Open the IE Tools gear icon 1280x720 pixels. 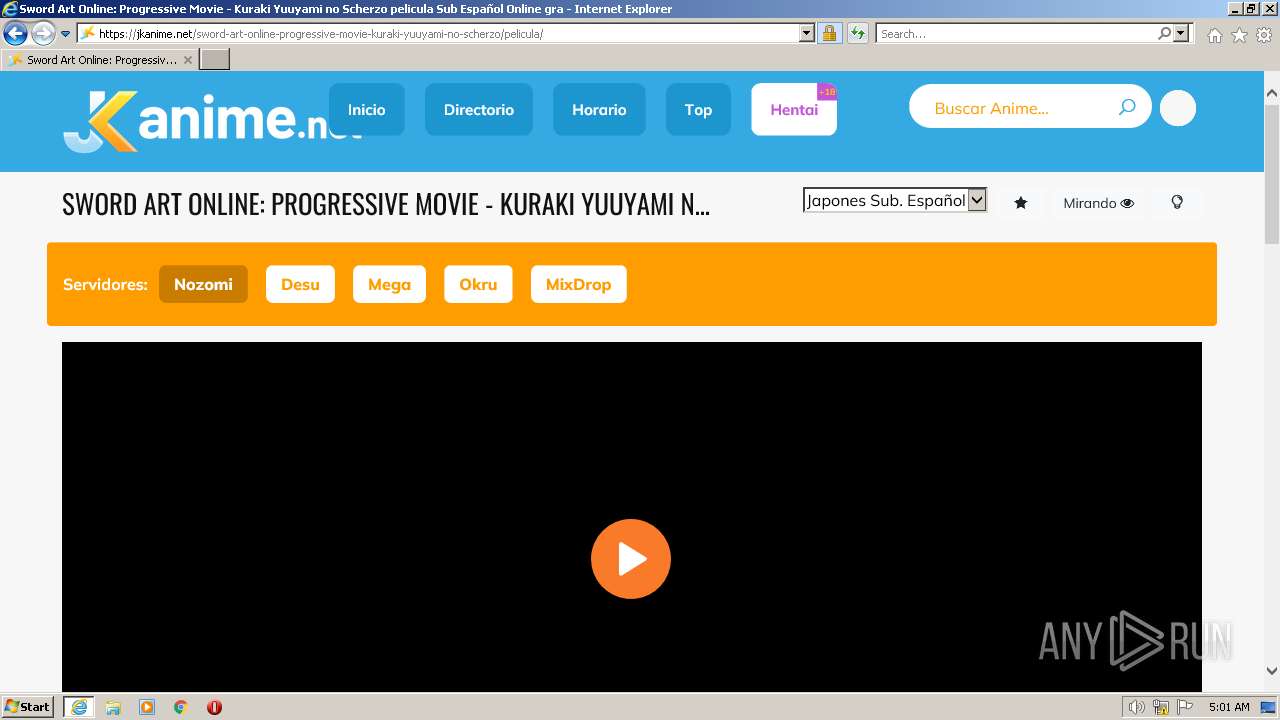1264,35
